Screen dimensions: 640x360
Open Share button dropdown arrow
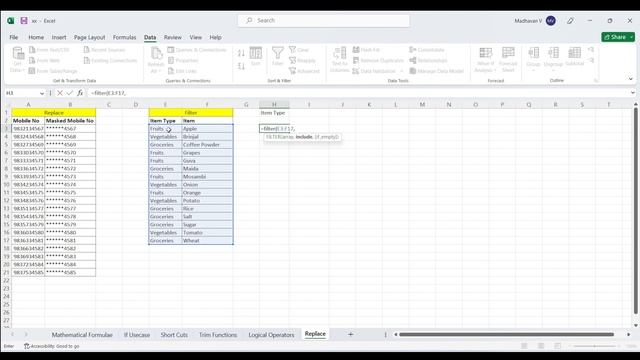point(631,37)
